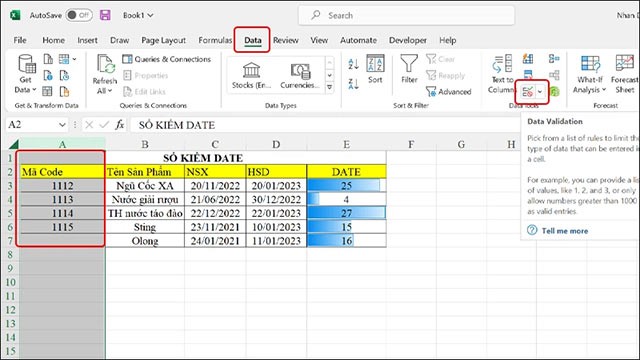Click data bar cell showing 27

[346, 213]
